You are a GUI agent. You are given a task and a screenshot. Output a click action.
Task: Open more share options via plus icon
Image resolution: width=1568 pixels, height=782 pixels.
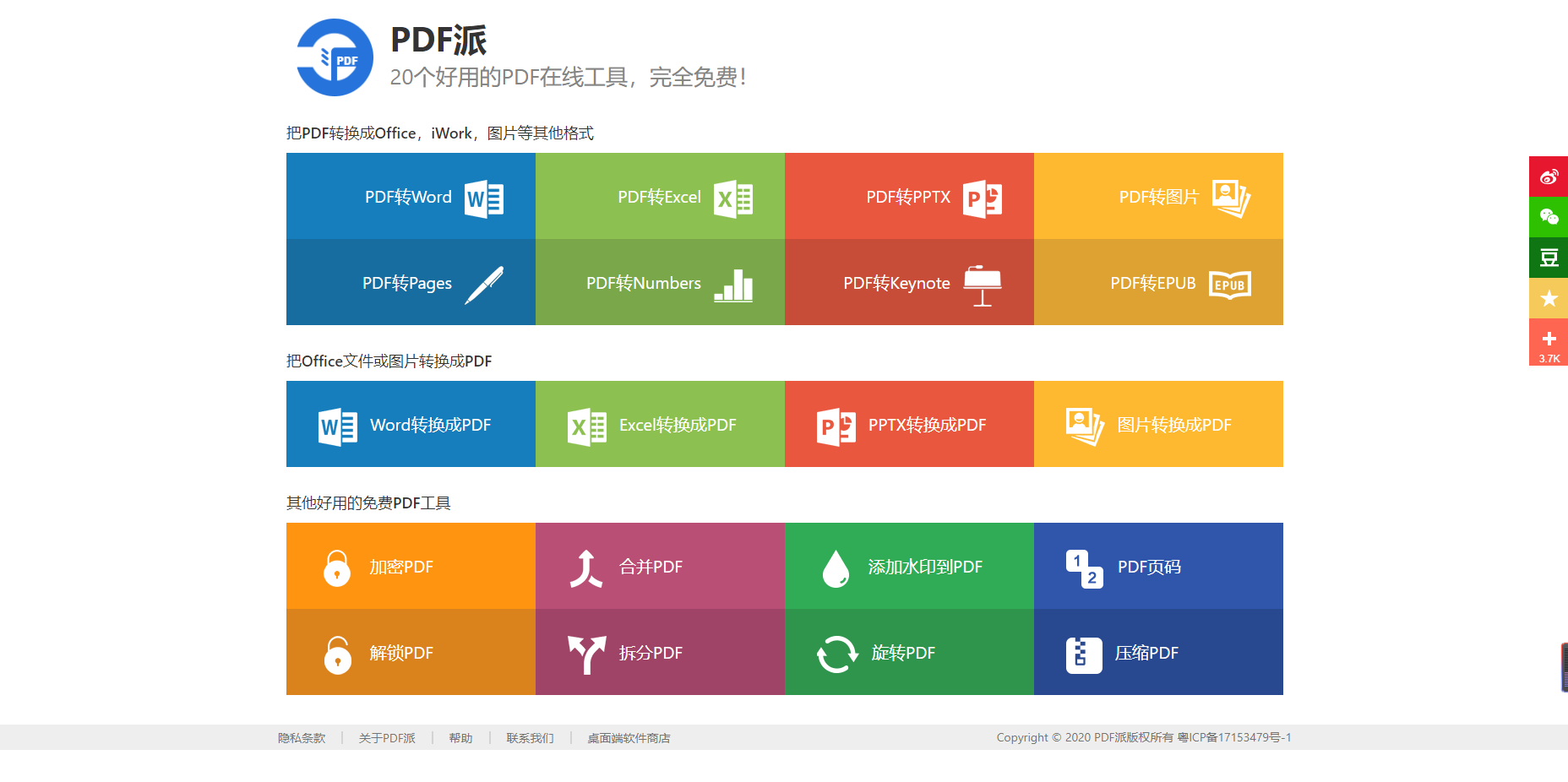point(1549,339)
